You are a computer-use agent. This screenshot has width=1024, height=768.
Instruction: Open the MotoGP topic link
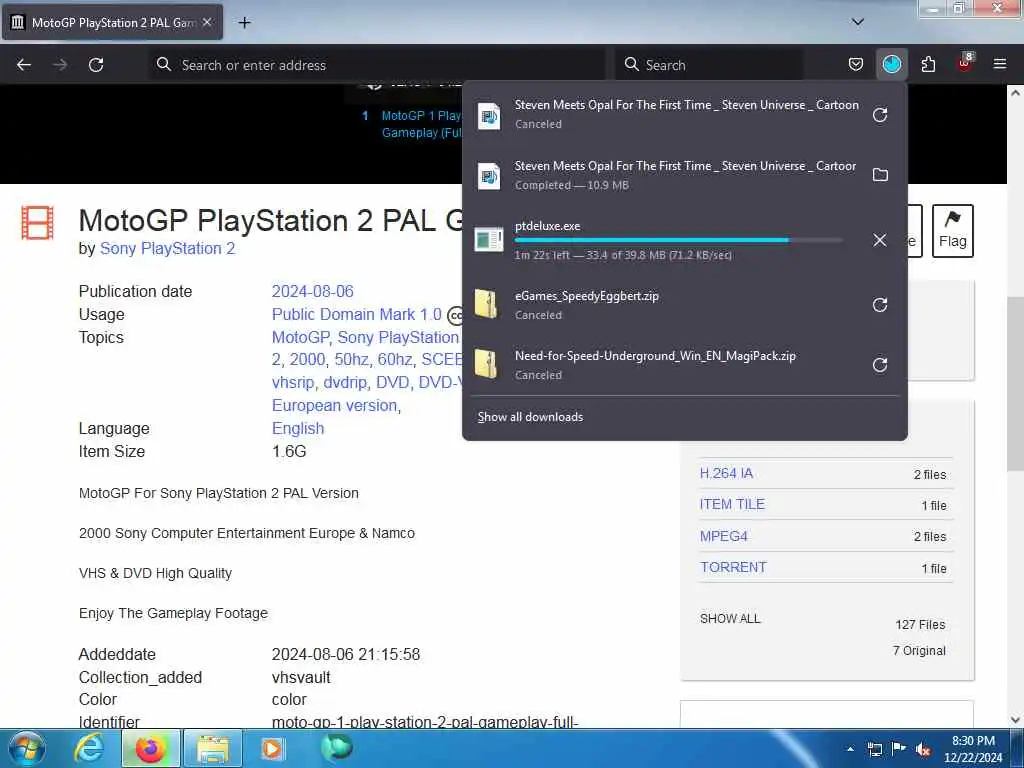click(x=300, y=338)
